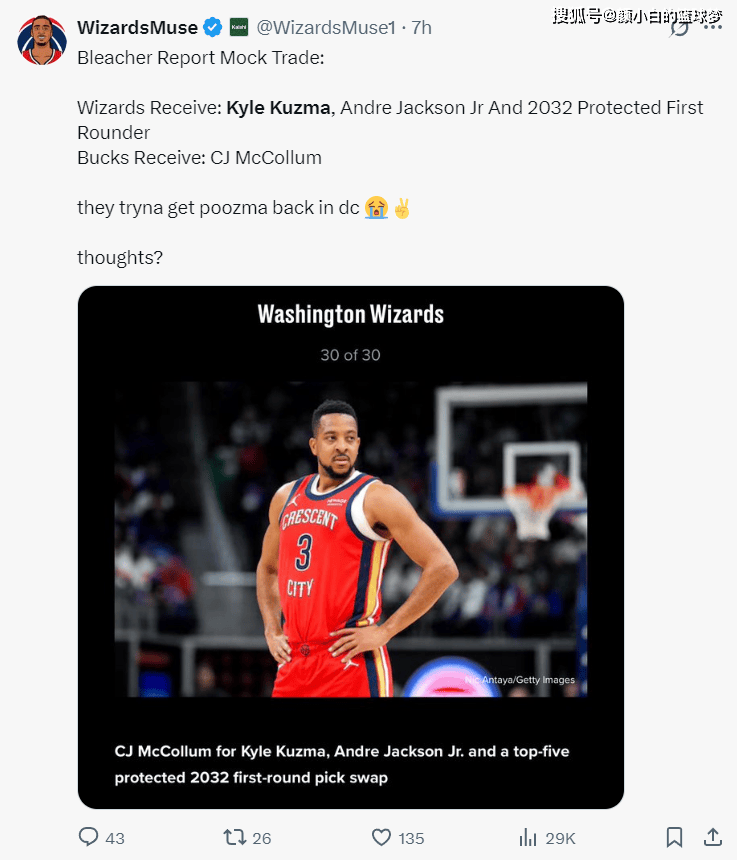Viewport: 737px width, 860px height.
Task: Open the three-dot more options menu
Action: pyautogui.click(x=713, y=27)
